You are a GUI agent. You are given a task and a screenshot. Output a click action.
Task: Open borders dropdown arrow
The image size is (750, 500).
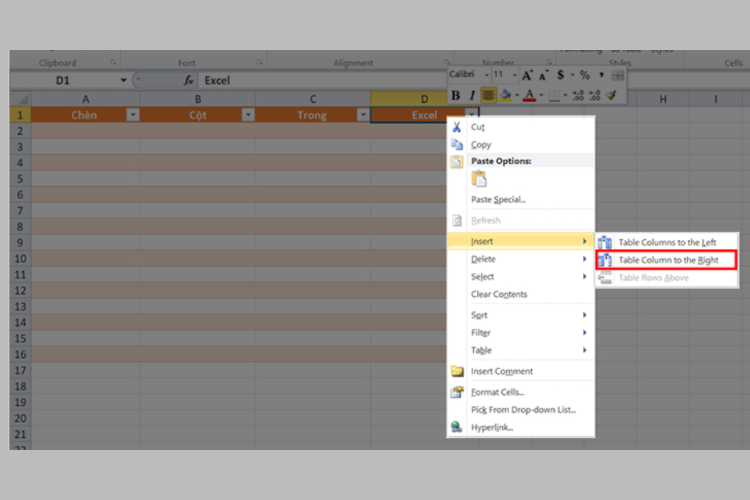565,95
